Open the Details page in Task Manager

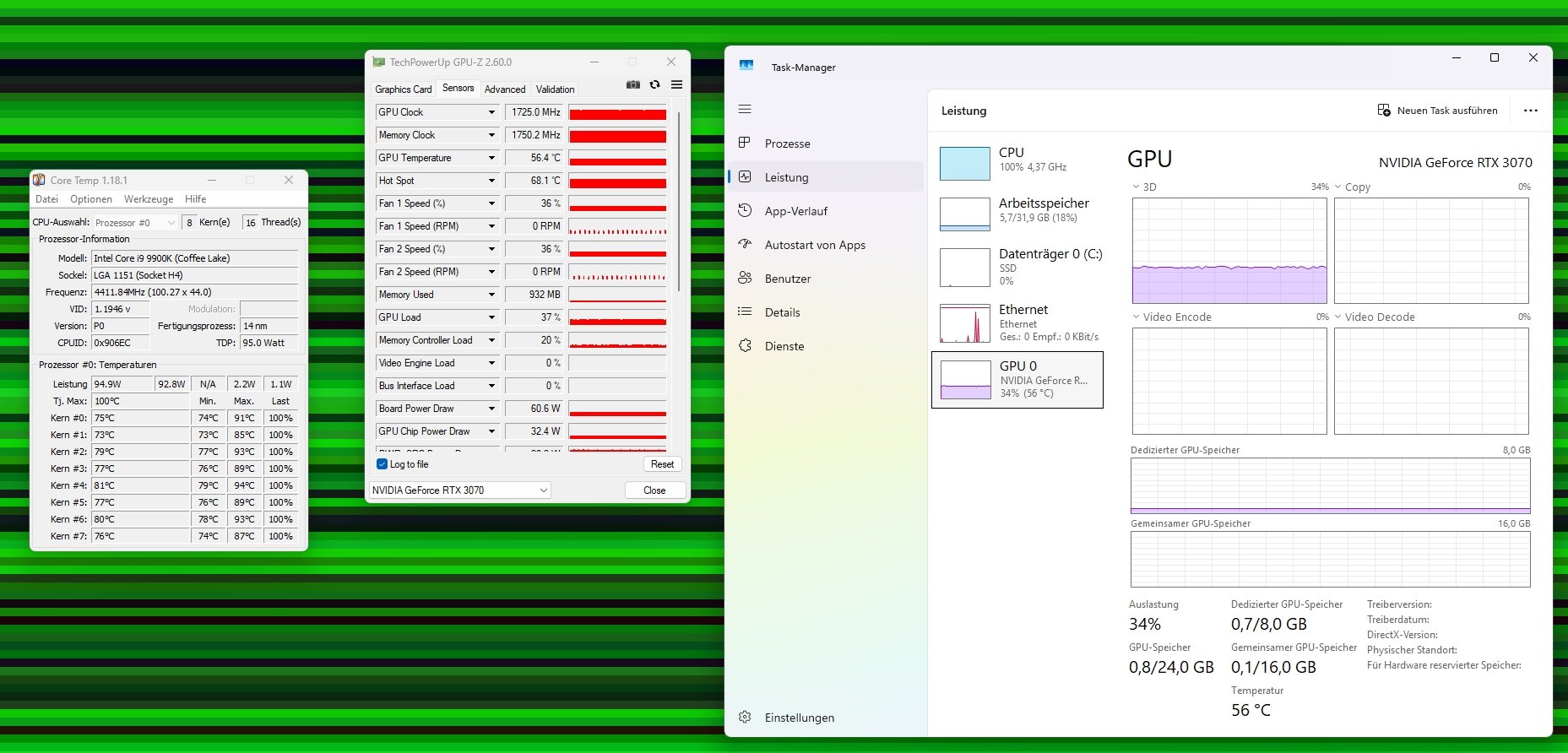[826, 312]
